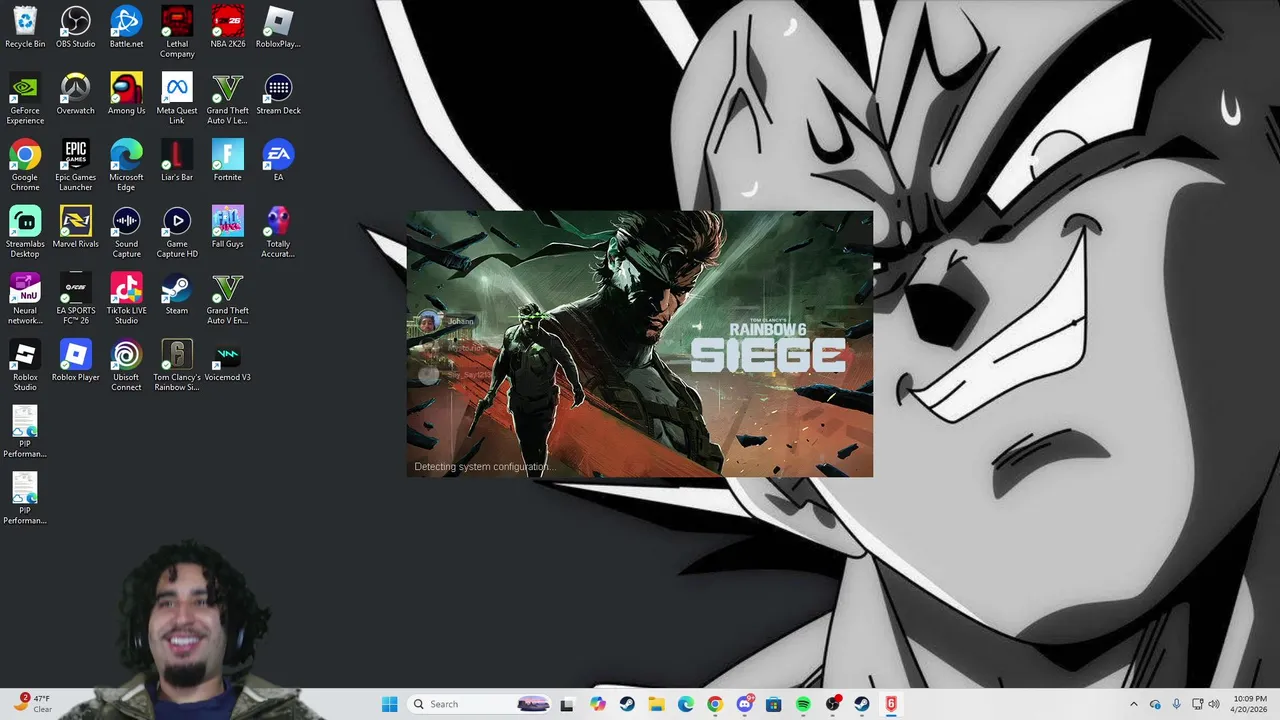The width and height of the screenshot is (1280, 720).
Task: Select the Lethal Company desktop icon
Action: 177,31
